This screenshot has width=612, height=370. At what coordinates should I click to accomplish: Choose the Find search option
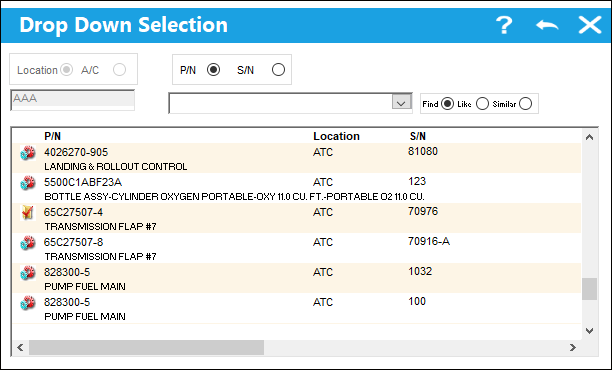(447, 104)
